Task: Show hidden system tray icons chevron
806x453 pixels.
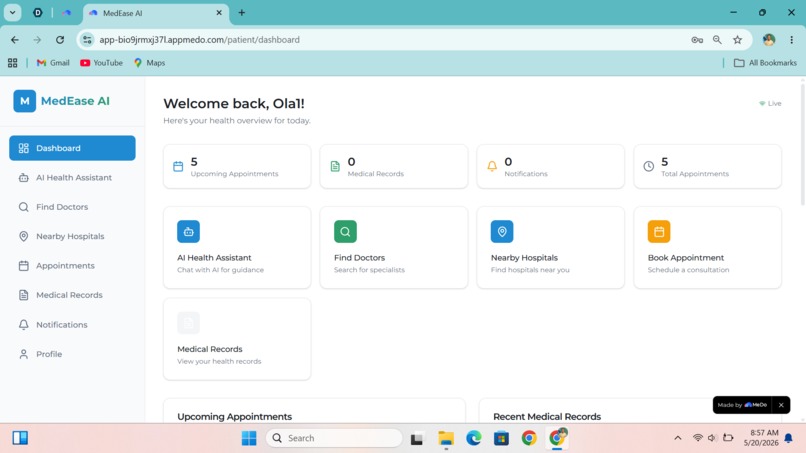Action: (677, 438)
